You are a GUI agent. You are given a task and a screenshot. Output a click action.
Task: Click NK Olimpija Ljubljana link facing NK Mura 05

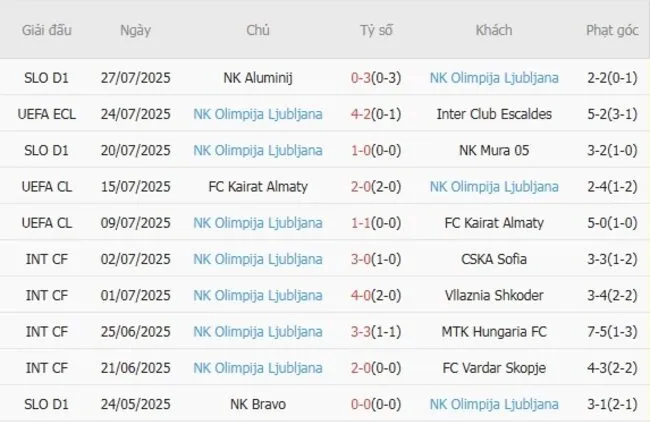(x=258, y=150)
